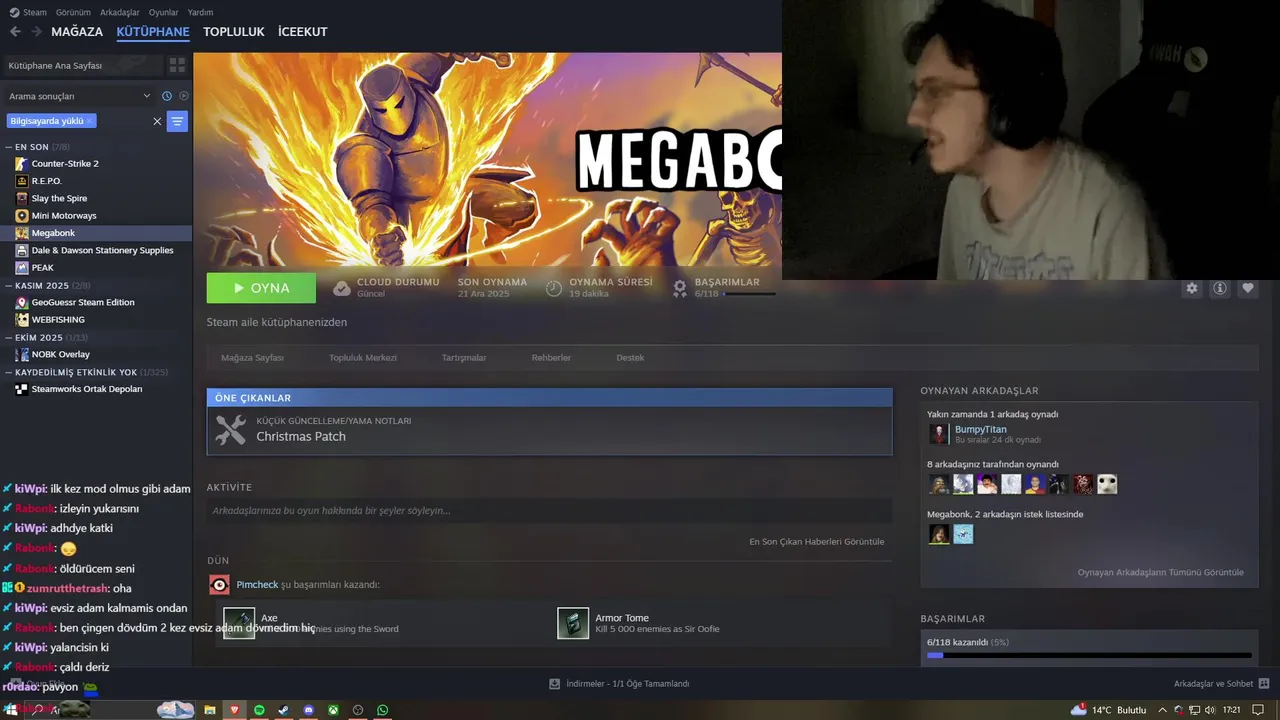Sort library by recent activity clock icon

(x=167, y=96)
